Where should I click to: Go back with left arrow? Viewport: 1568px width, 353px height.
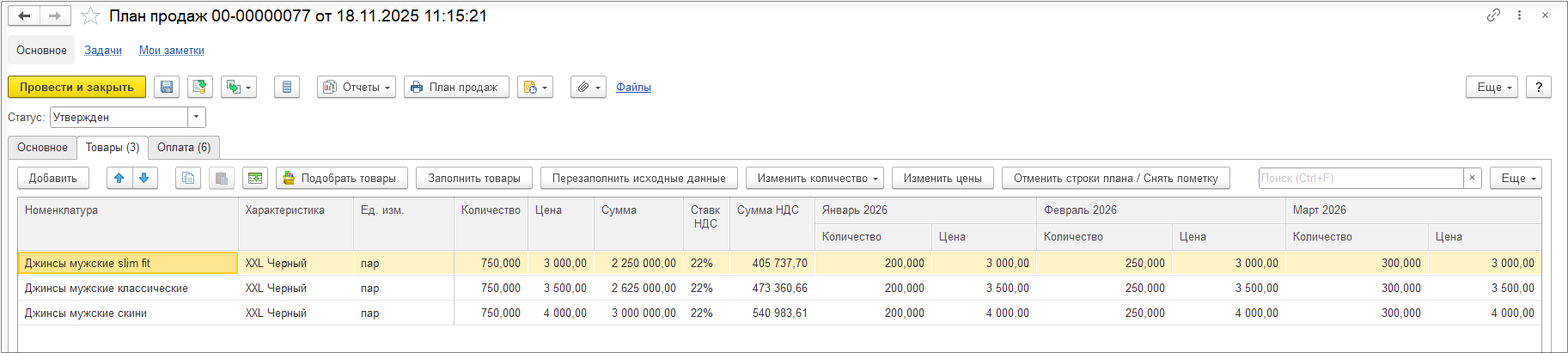click(x=24, y=16)
